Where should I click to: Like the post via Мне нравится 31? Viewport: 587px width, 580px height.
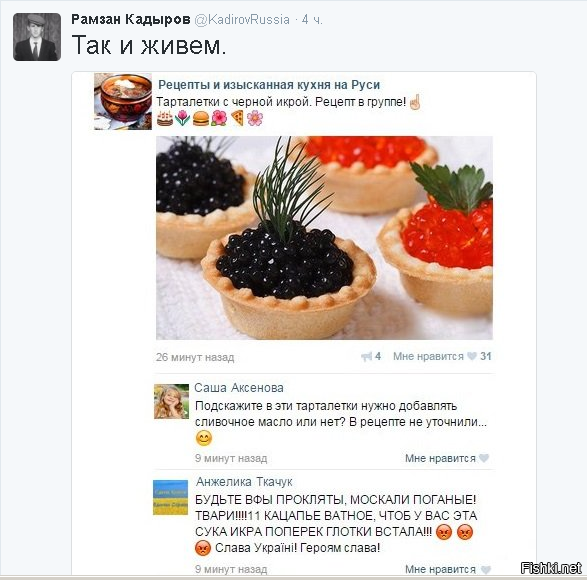(x=442, y=356)
